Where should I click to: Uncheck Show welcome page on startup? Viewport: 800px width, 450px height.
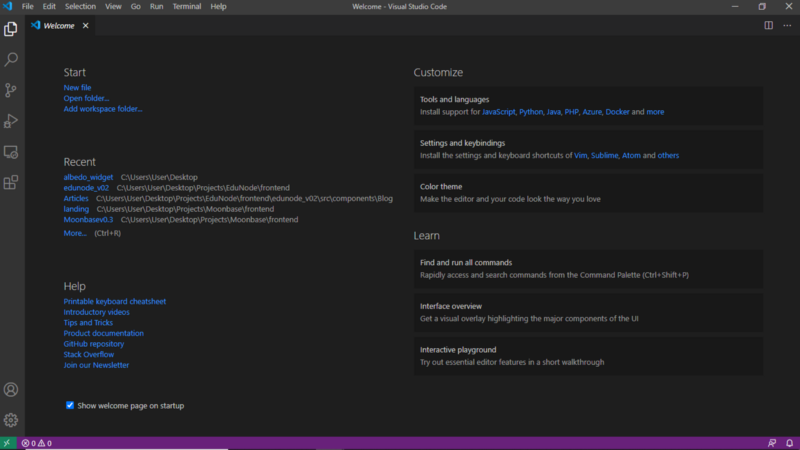70,406
